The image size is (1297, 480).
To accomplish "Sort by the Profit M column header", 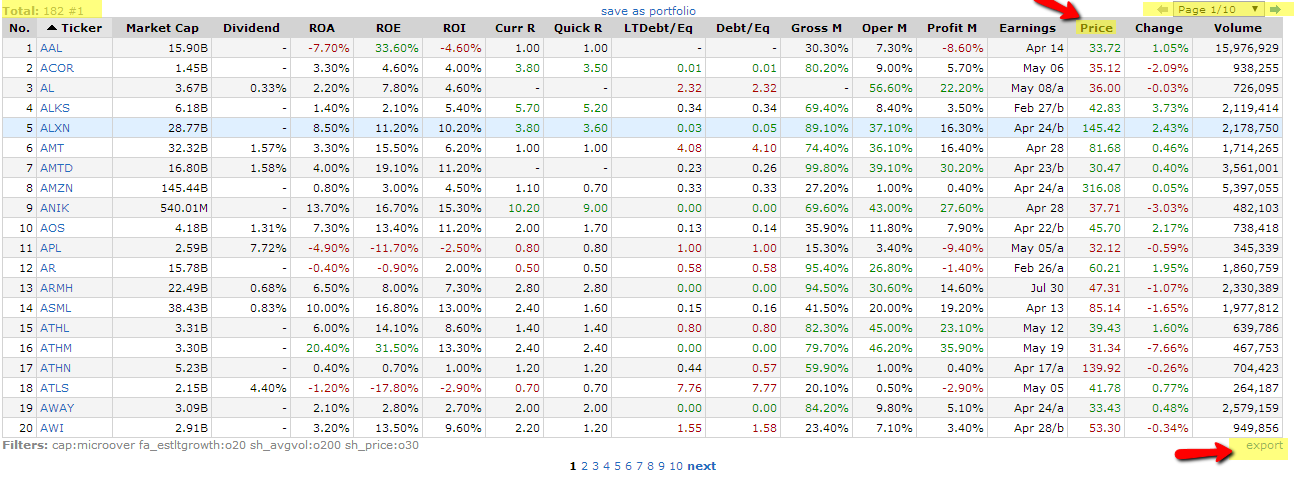I will coord(952,28).
